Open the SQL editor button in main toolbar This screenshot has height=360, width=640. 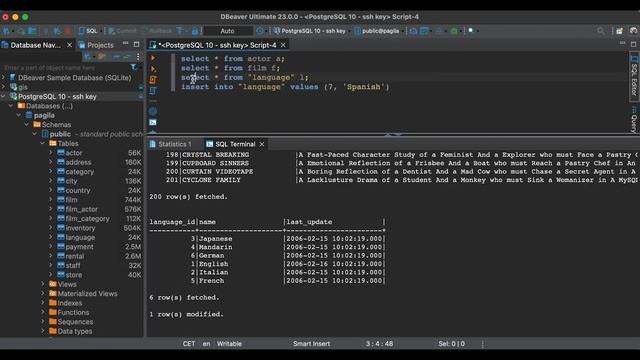tap(88, 31)
